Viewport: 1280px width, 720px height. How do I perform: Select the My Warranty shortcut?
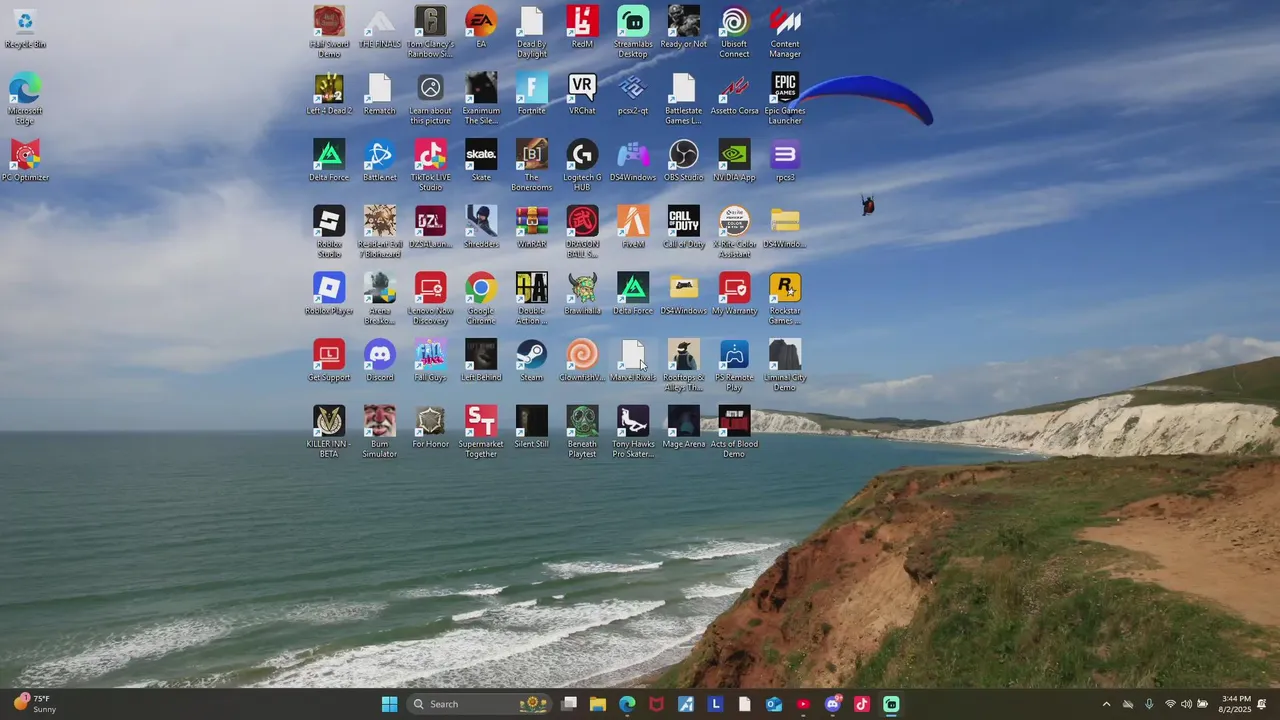tap(734, 295)
